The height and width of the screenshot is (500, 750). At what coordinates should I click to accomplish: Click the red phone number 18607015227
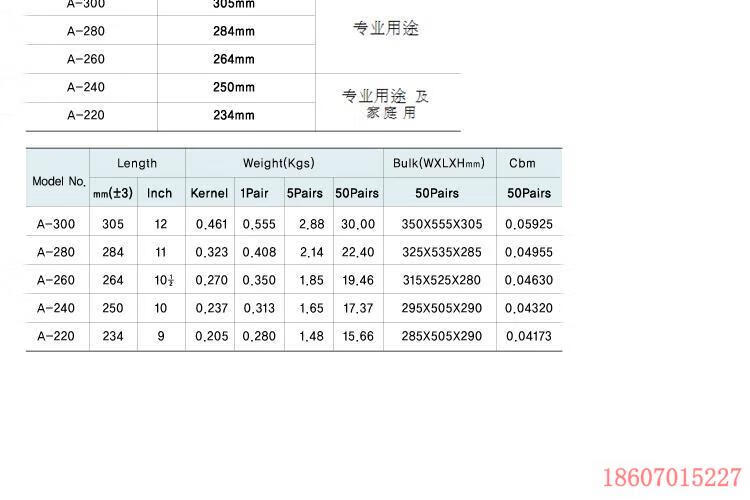(673, 477)
